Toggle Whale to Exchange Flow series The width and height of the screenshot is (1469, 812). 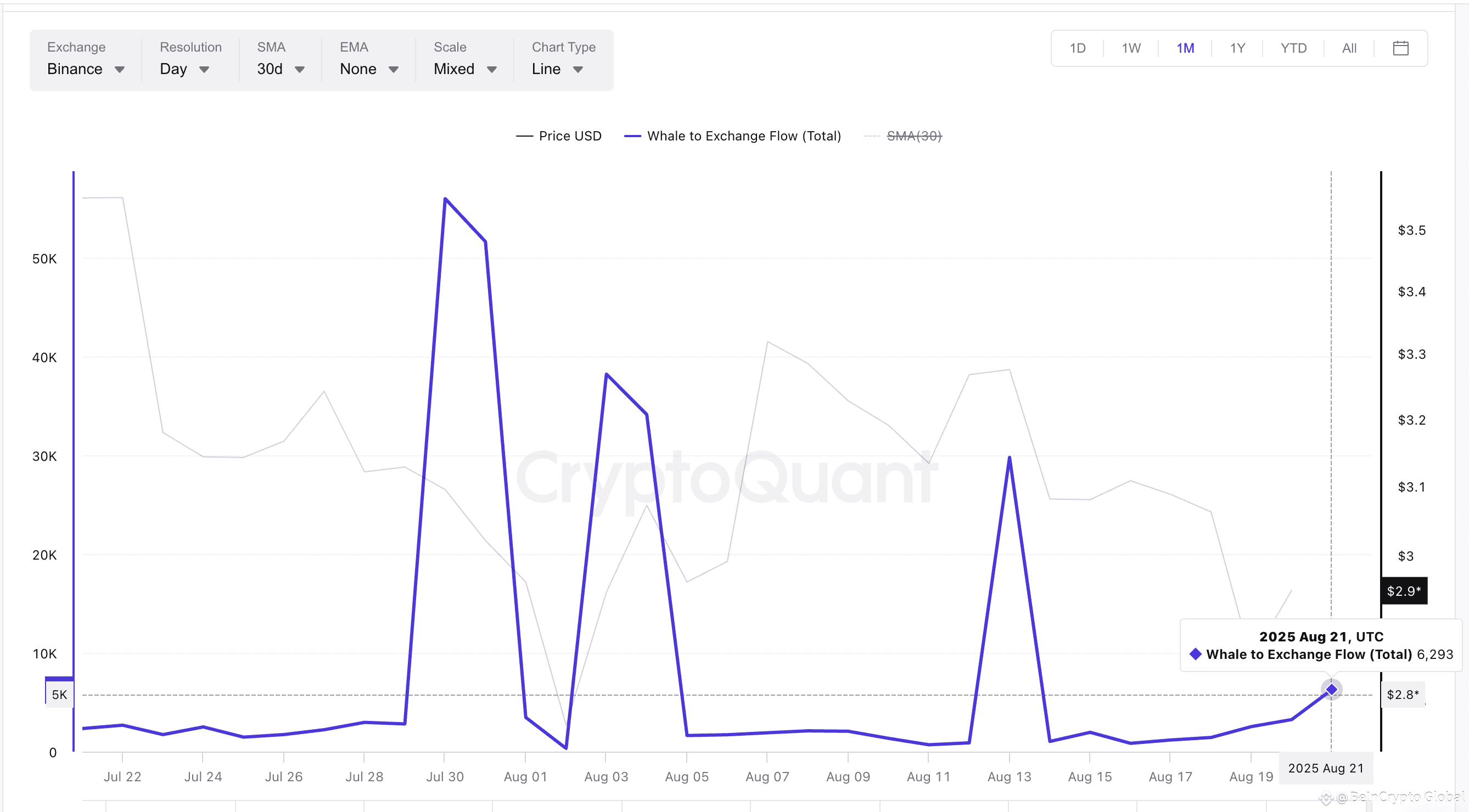point(732,136)
